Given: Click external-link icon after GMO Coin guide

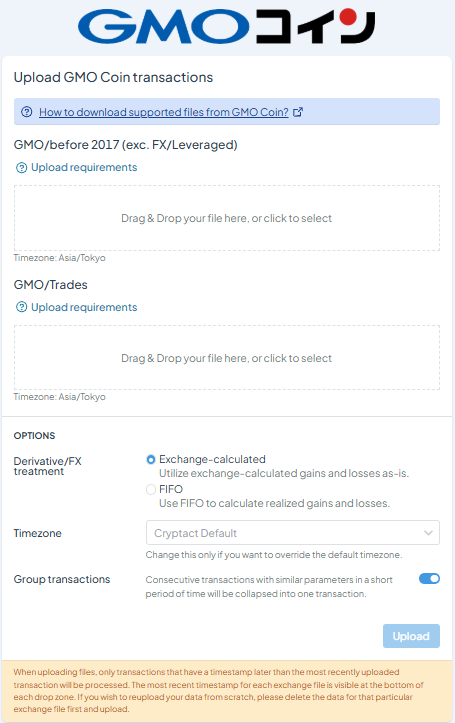Looking at the screenshot, I should coord(298,112).
